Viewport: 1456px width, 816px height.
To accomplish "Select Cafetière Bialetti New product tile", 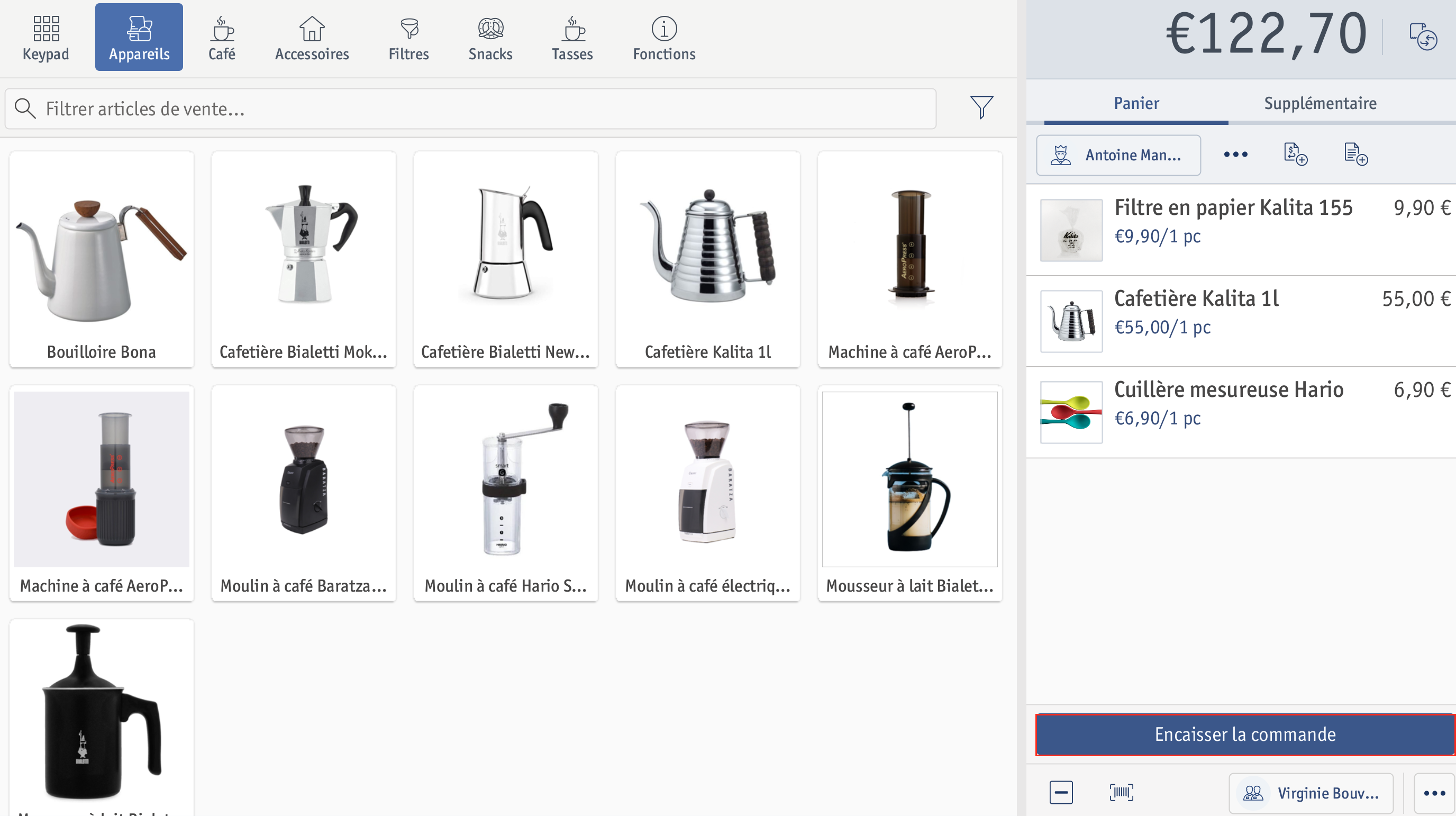I will pos(505,259).
